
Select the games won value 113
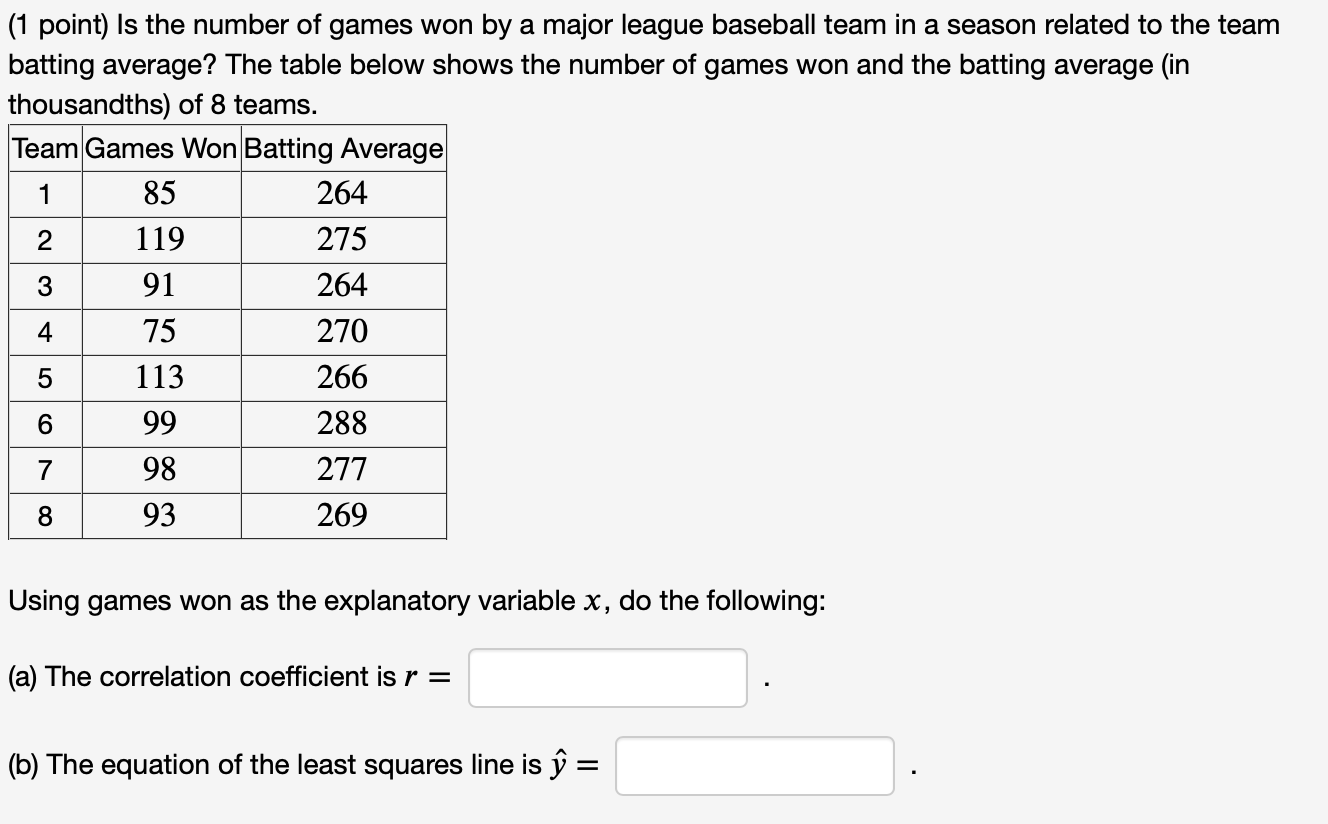tap(159, 377)
